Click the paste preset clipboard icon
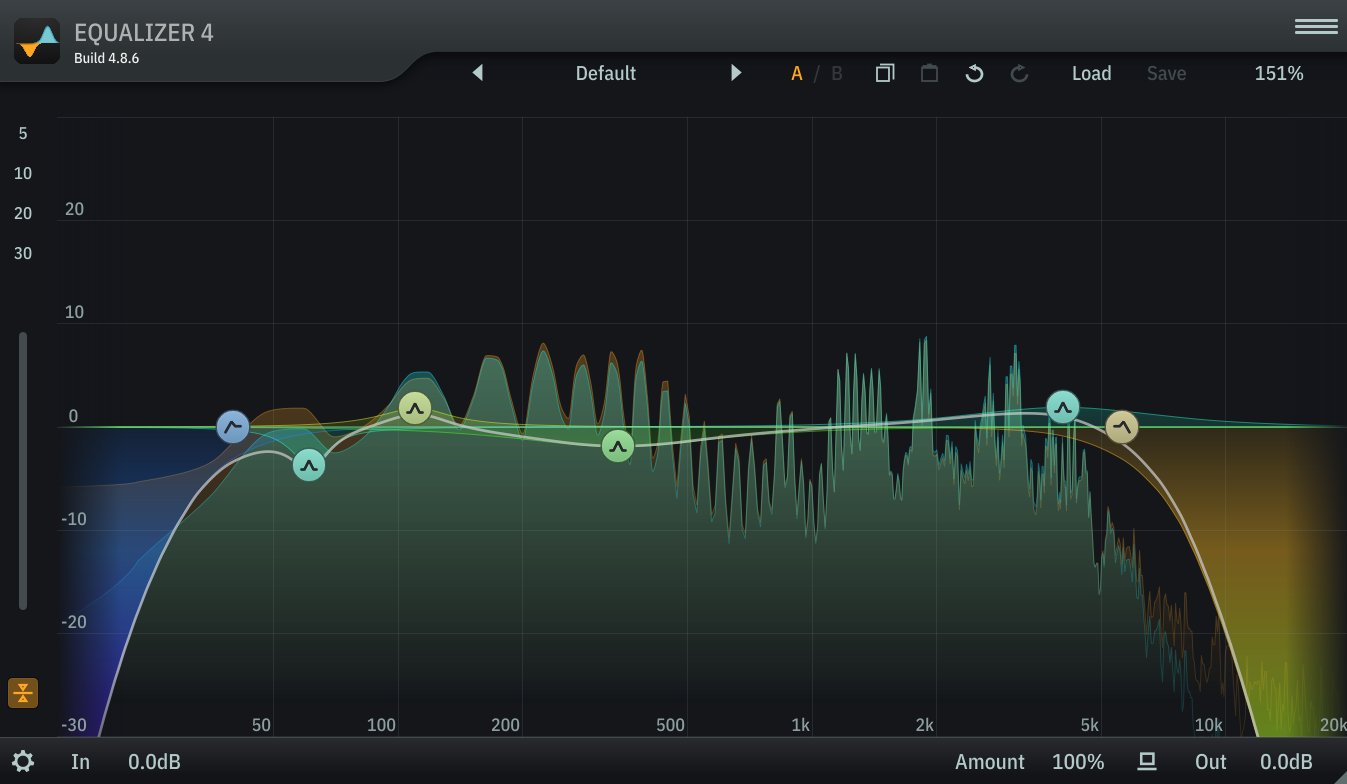1347x784 pixels. (x=929, y=73)
